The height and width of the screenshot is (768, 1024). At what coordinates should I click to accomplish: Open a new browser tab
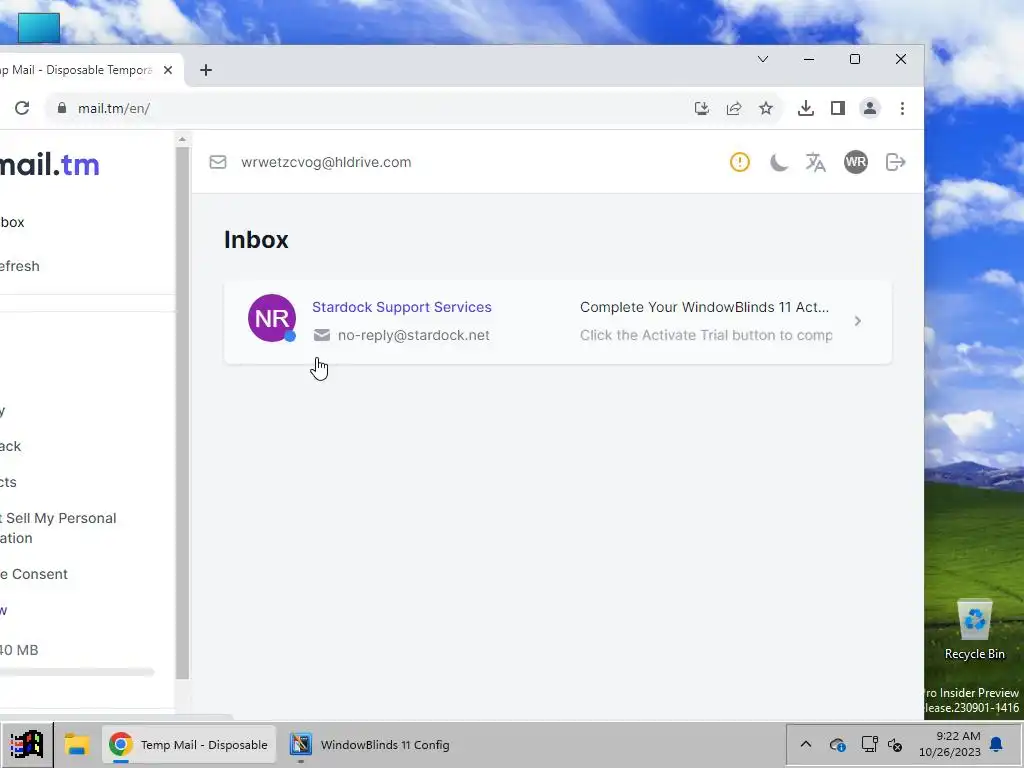[206, 70]
